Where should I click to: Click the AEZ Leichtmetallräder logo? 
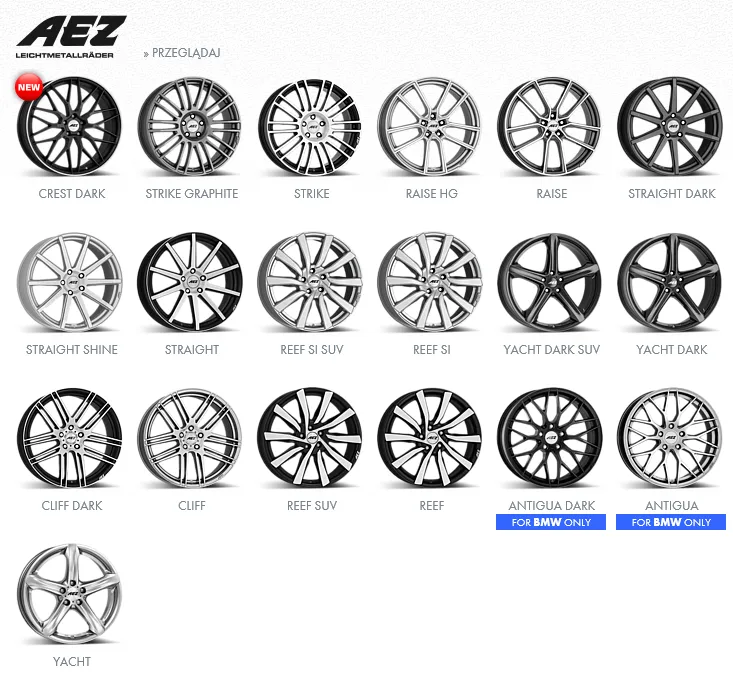pyautogui.click(x=71, y=37)
